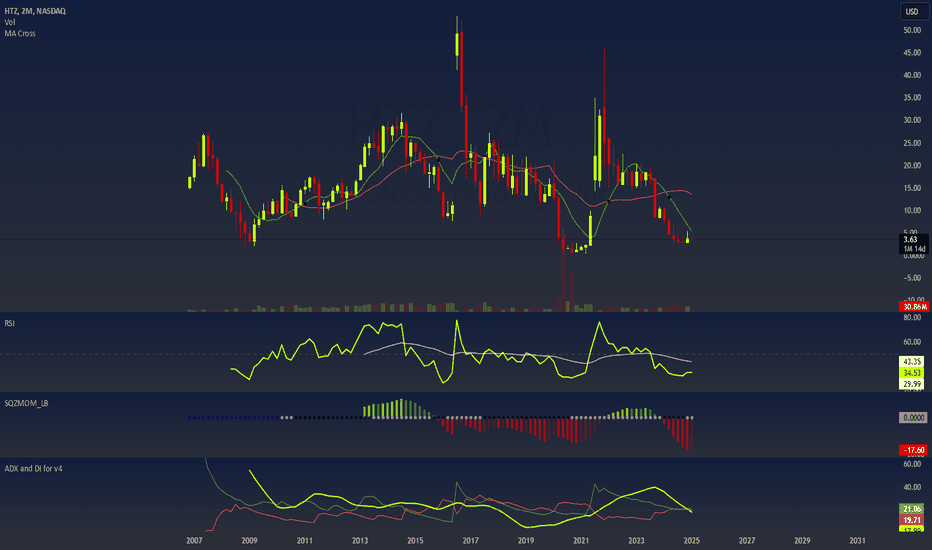Click the 0.0000 squeeze momentum tag
The image size is (932, 550).
coord(913,418)
